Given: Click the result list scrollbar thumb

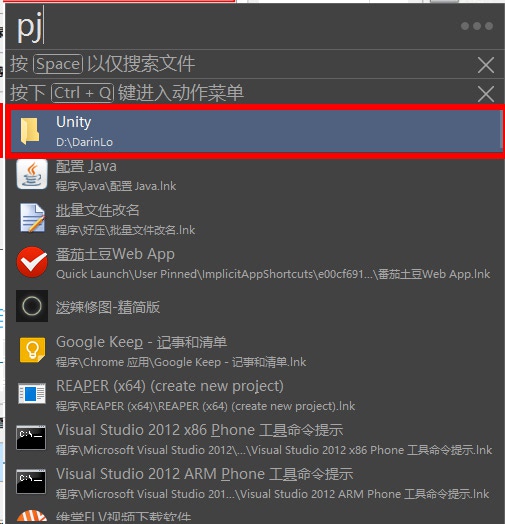Looking at the screenshot, I should [501, 129].
